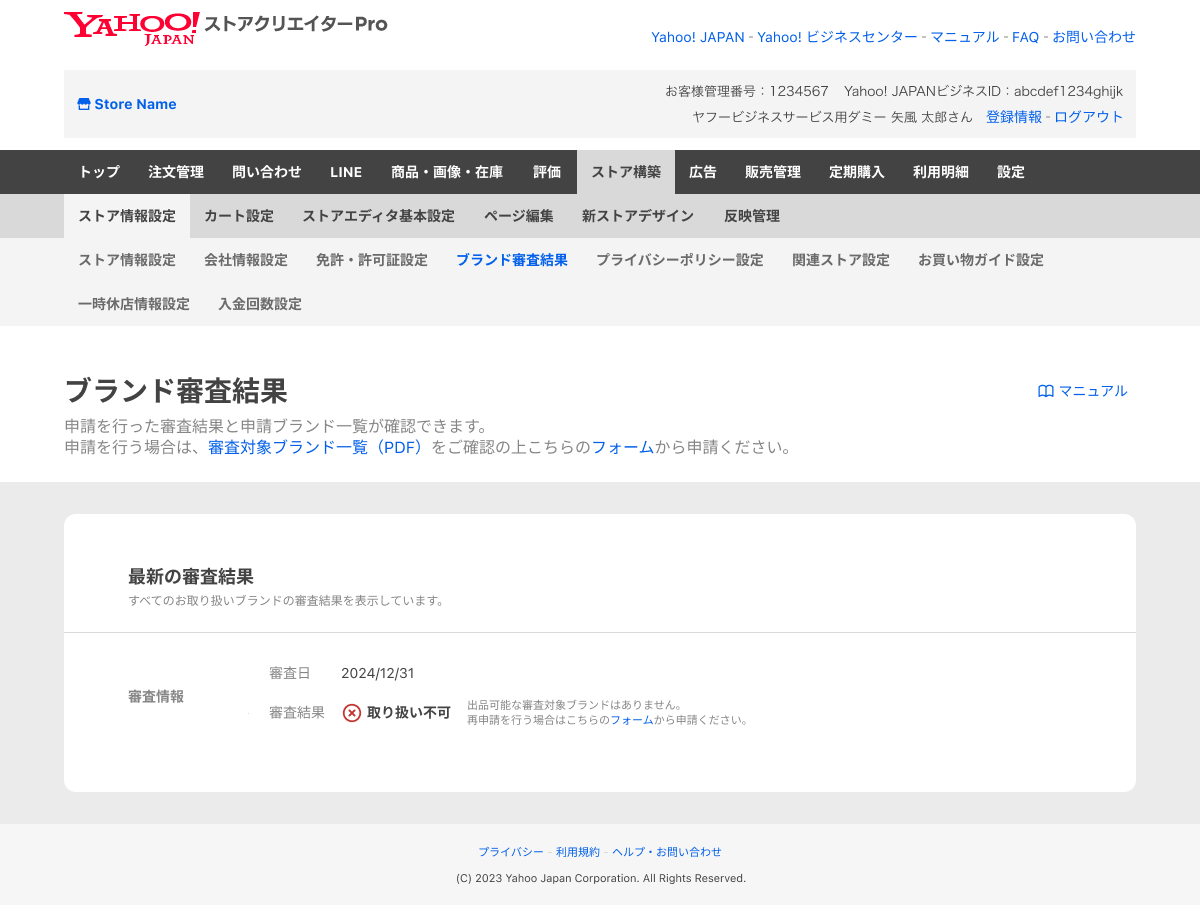Switch to ストアエディタ基本設定 tab

(x=379, y=216)
